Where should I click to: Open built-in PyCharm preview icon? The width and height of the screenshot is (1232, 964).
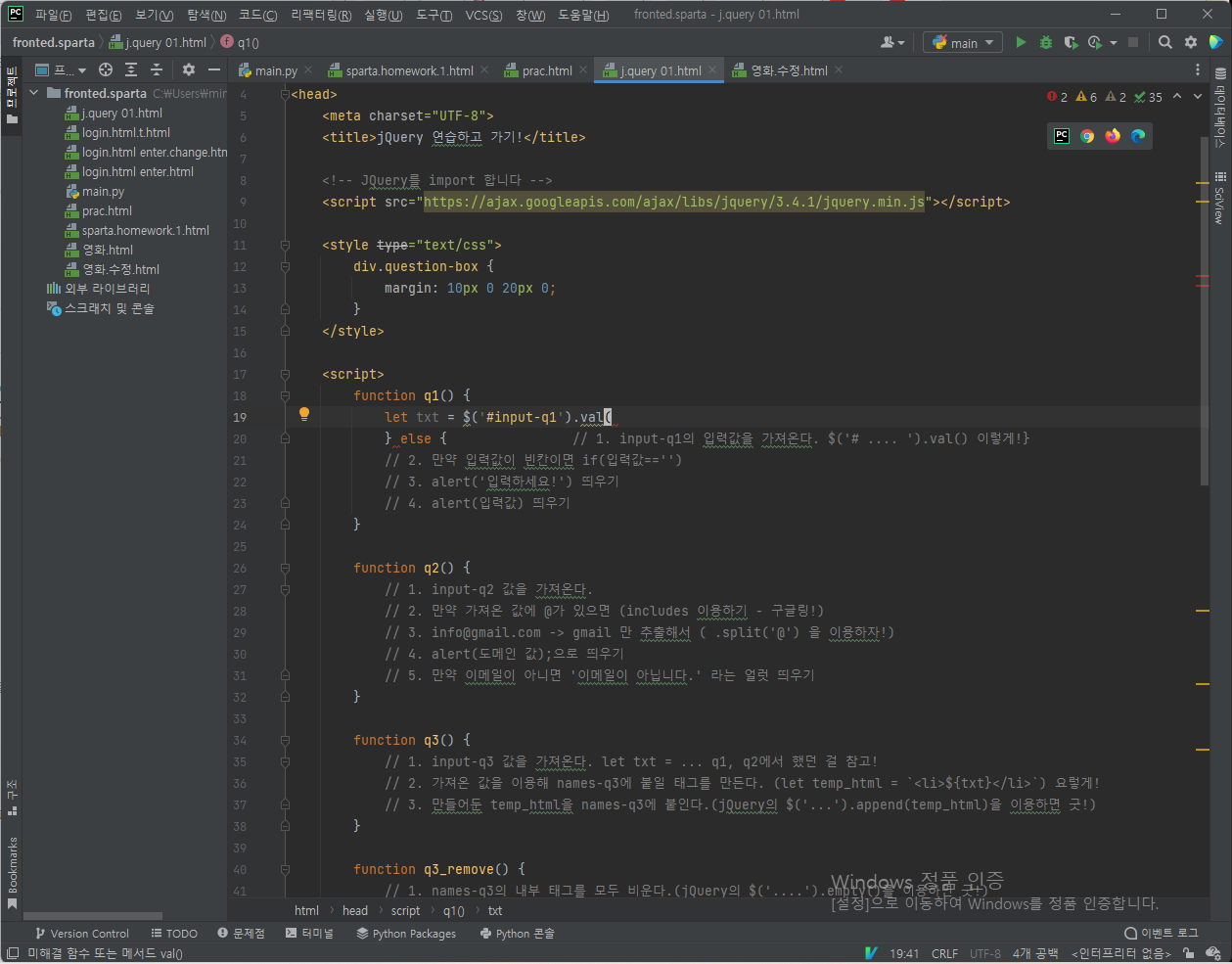tap(1062, 136)
